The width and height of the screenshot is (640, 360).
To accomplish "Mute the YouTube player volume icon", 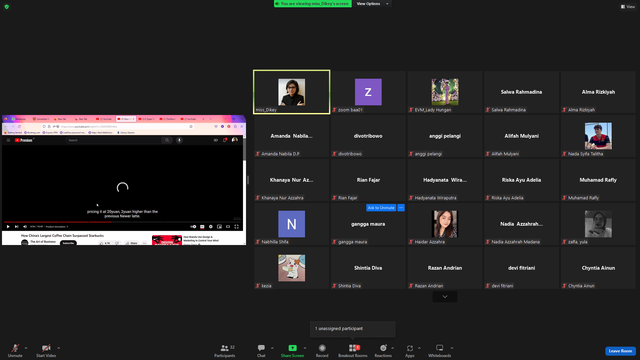I will [25, 227].
